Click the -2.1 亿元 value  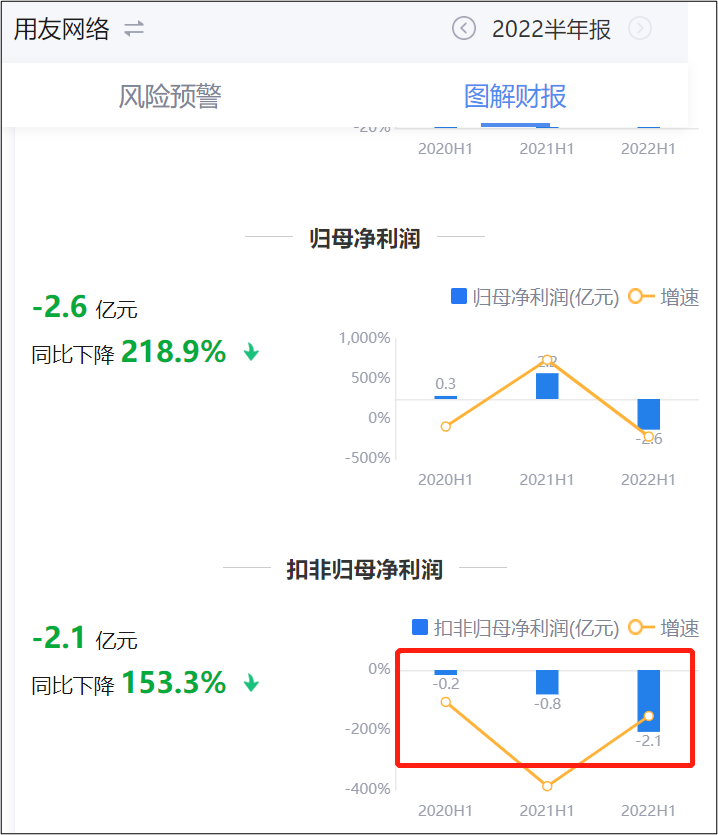(x=85, y=638)
